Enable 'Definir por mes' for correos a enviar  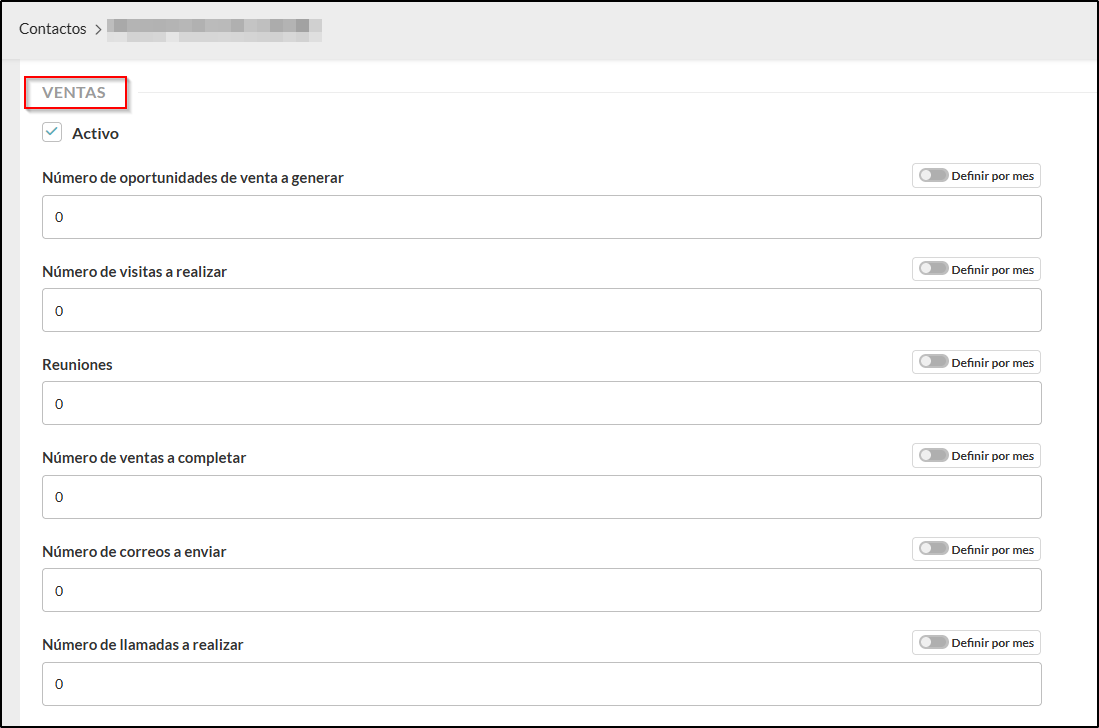[934, 549]
